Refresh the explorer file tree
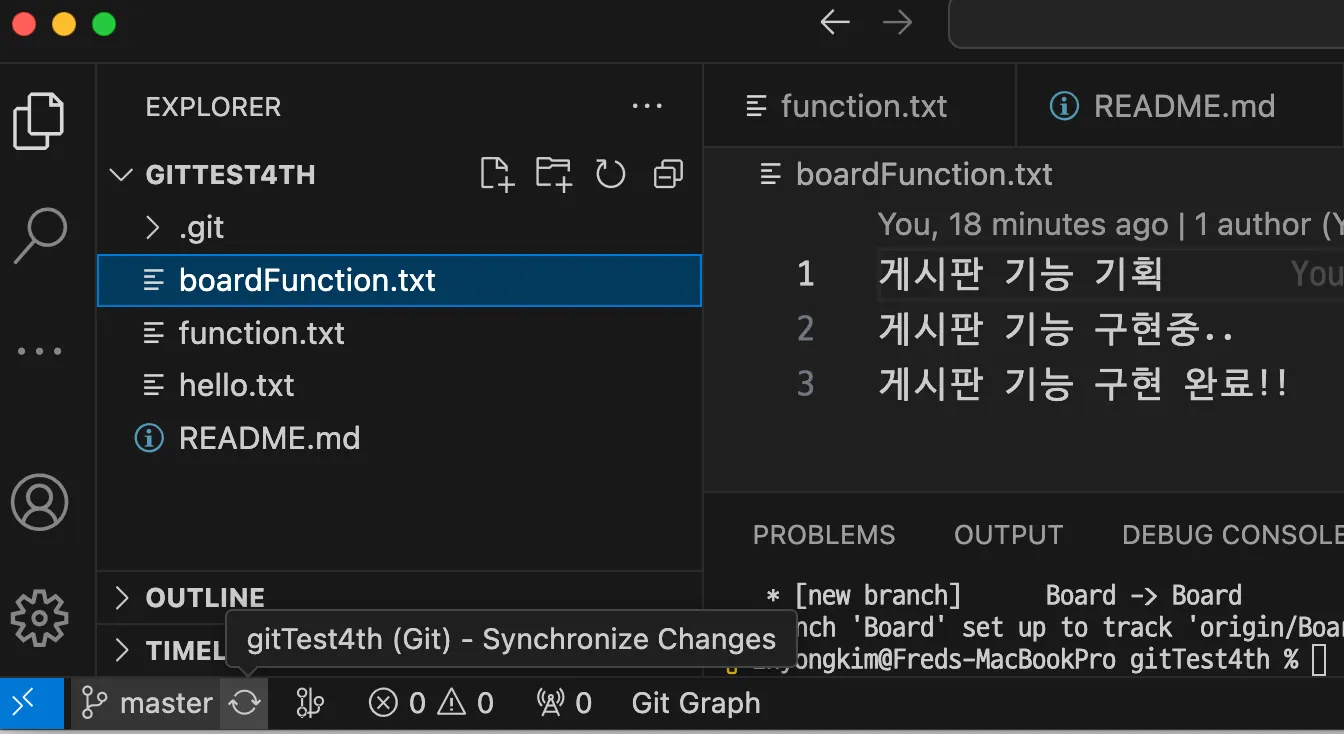 click(x=610, y=175)
